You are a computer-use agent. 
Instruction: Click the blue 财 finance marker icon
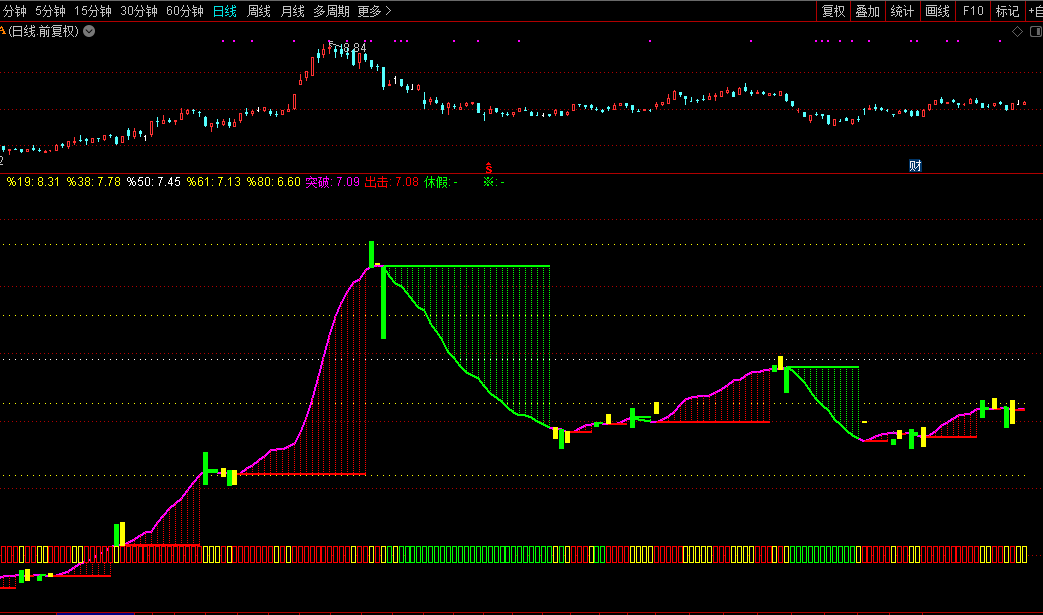coord(914,166)
